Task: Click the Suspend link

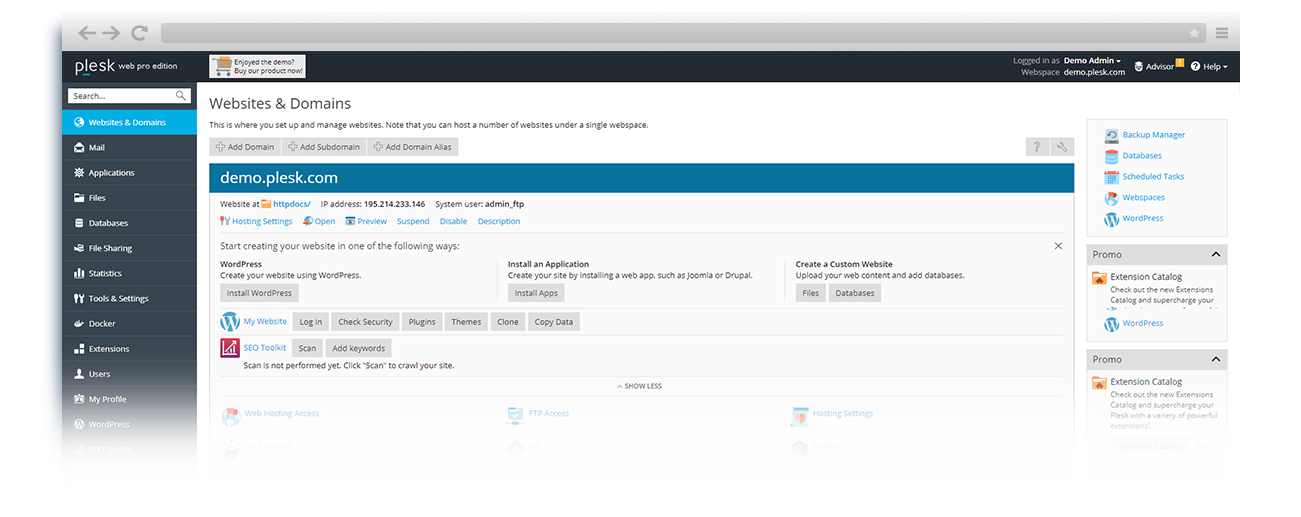Action: click(413, 221)
